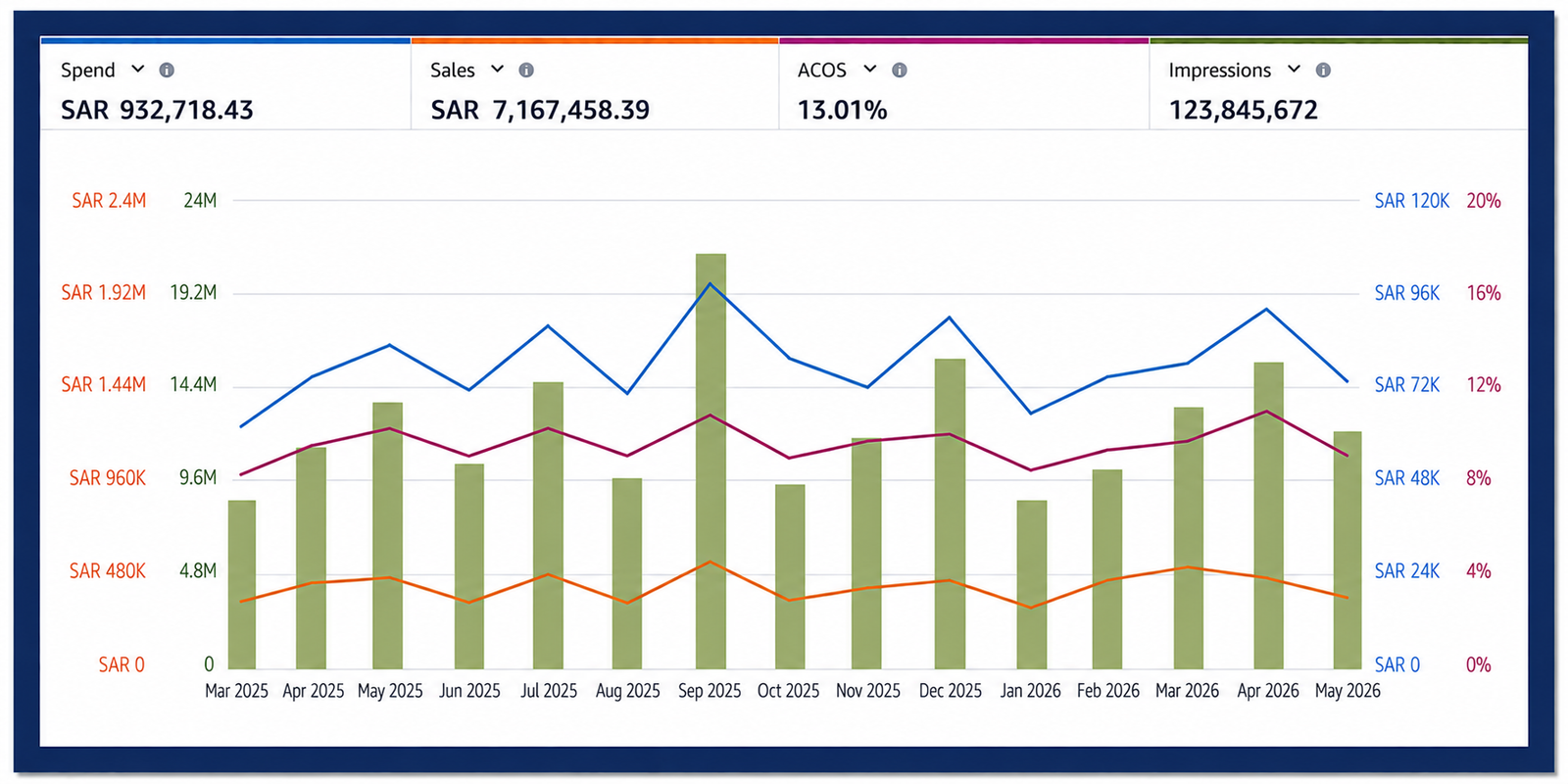Image resolution: width=1568 pixels, height=784 pixels.
Task: Click the Jan 2026 impressions bar
Action: coord(1032,584)
